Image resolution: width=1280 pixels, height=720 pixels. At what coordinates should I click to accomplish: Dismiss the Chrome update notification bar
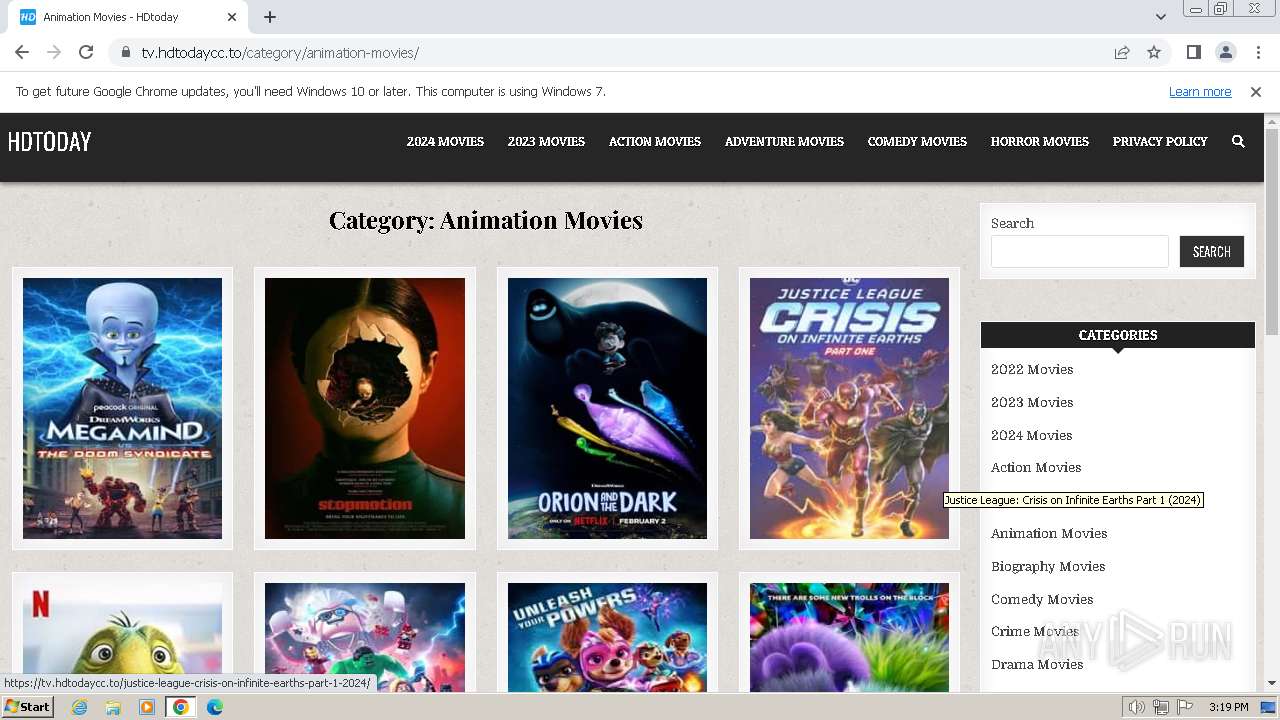click(1256, 92)
